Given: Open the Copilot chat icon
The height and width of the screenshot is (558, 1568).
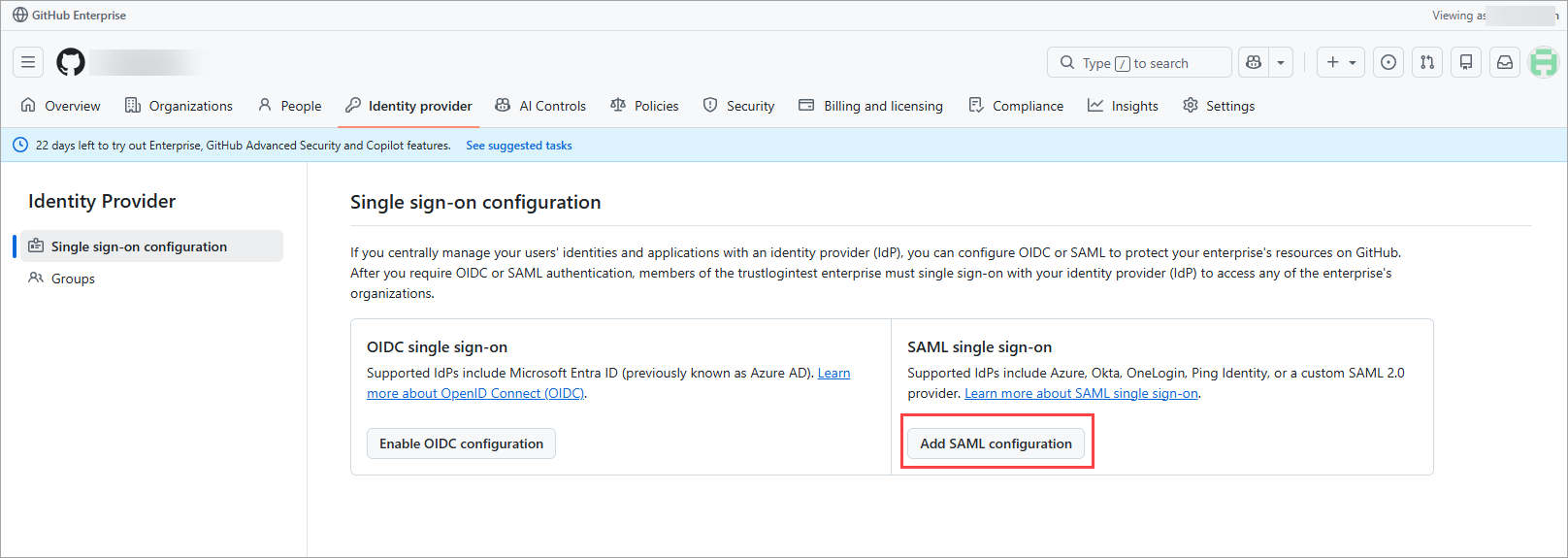Looking at the screenshot, I should pyautogui.click(x=1254, y=62).
